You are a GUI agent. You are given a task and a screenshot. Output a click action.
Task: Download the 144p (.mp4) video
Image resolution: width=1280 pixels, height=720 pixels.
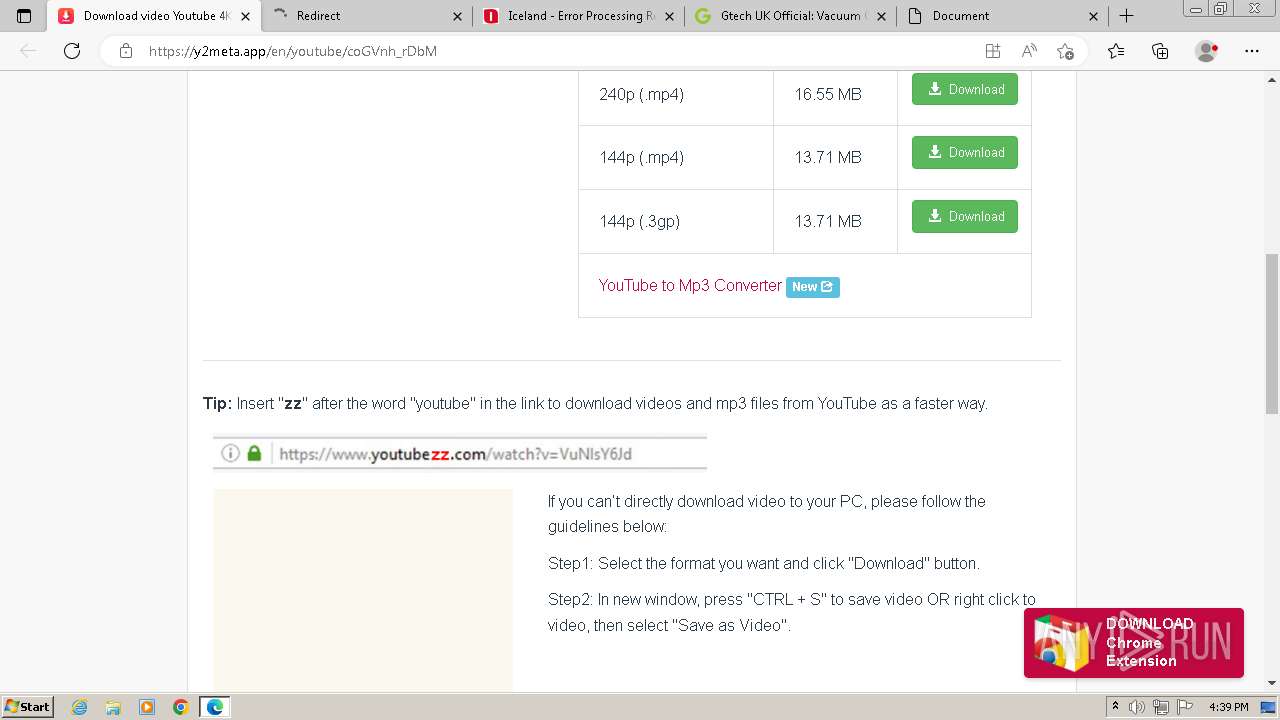pyautogui.click(x=965, y=152)
